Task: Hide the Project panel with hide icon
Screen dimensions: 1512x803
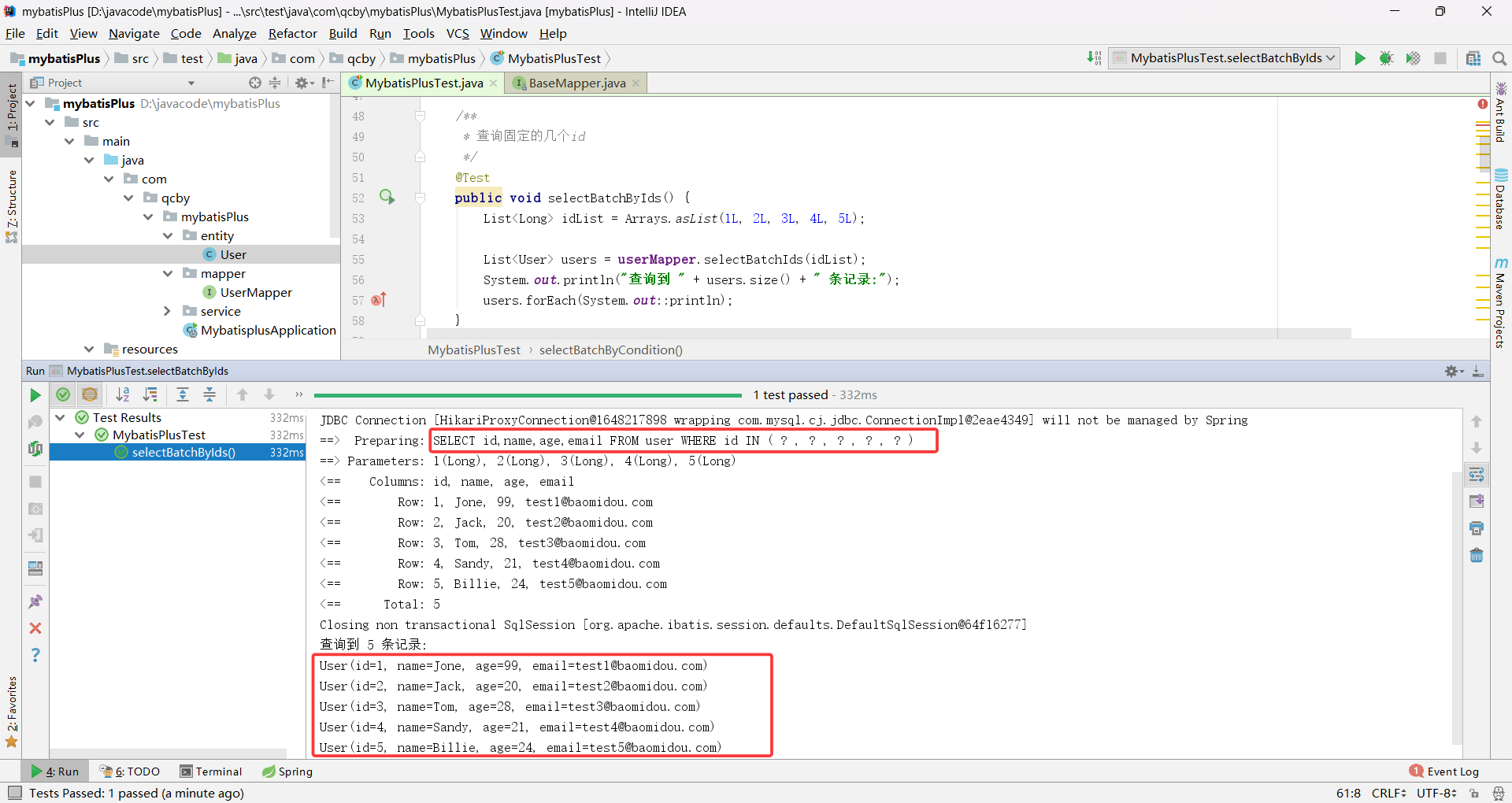Action: tap(328, 83)
